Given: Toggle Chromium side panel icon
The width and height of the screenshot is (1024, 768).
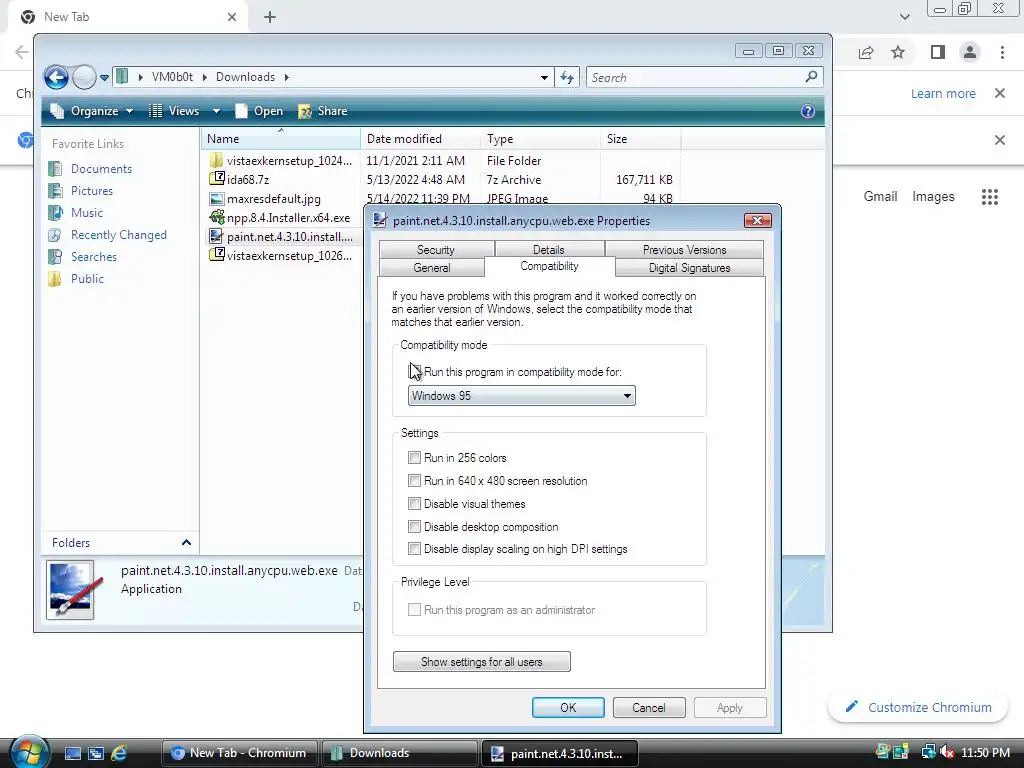Looking at the screenshot, I should 938,52.
